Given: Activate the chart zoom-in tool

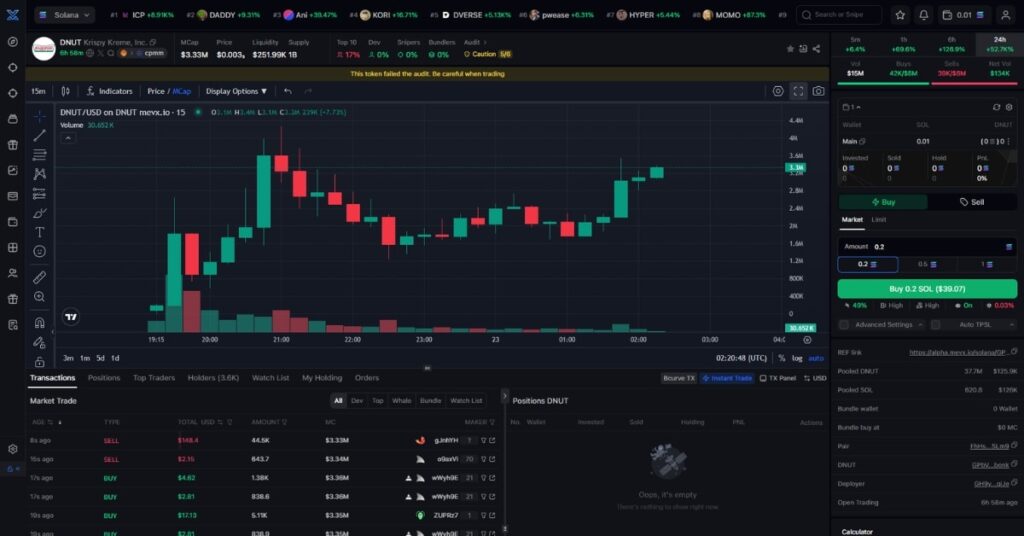Looking at the screenshot, I should [40, 297].
